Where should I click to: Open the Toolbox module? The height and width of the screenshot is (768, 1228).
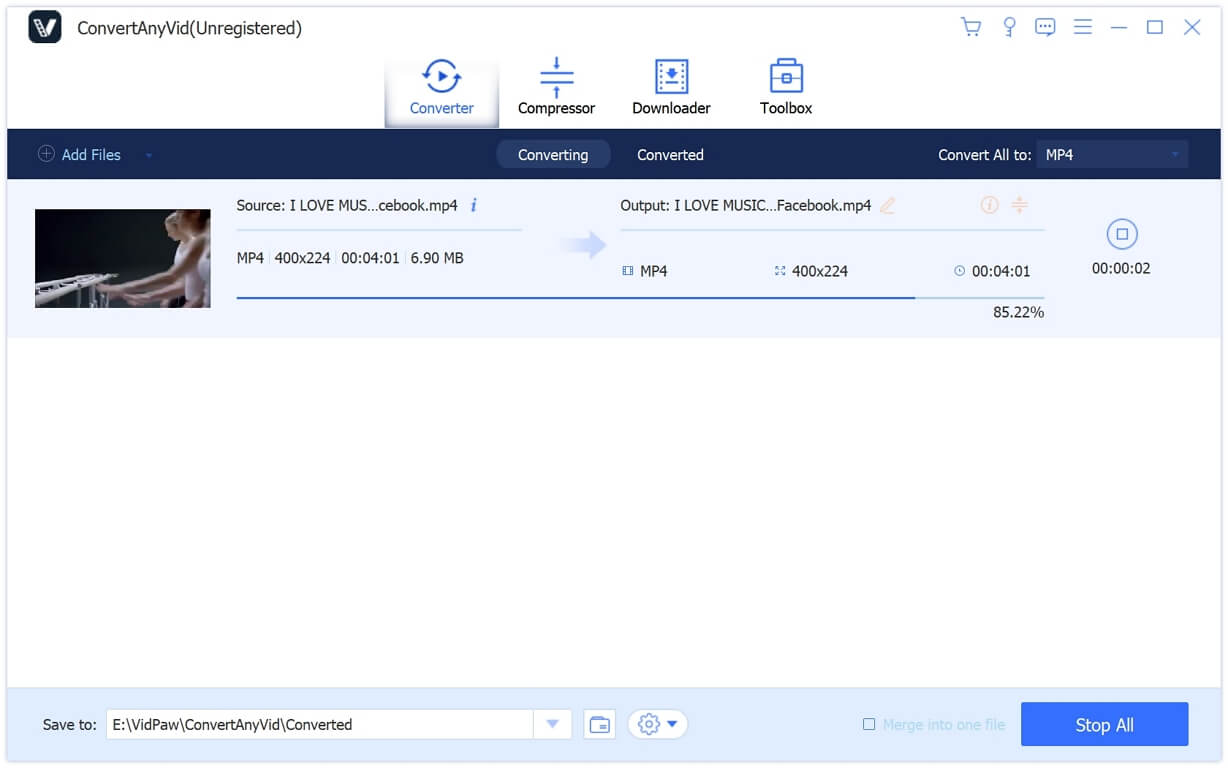click(x=786, y=88)
